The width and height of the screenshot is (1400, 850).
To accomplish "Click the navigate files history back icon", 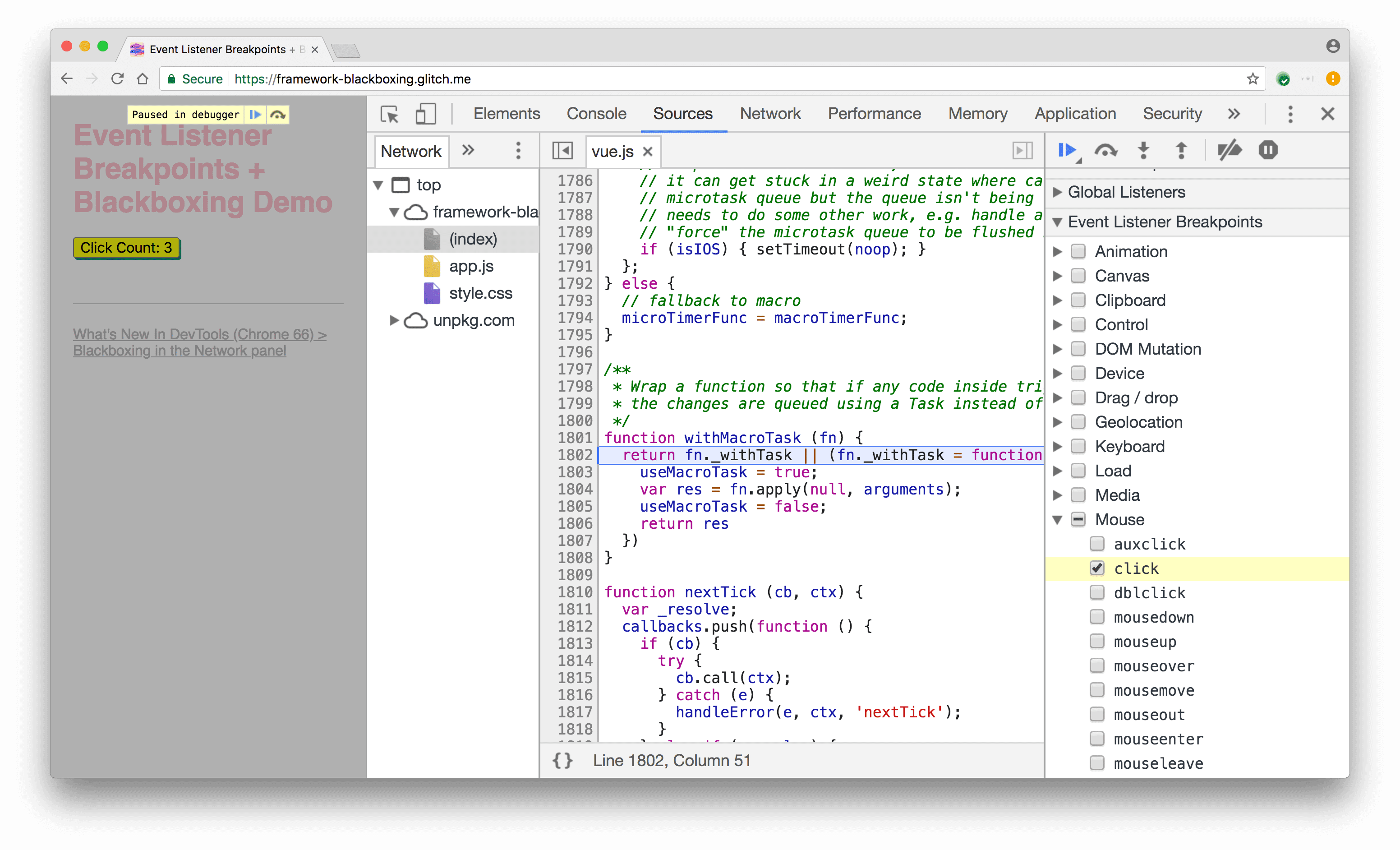I will coord(563,151).
